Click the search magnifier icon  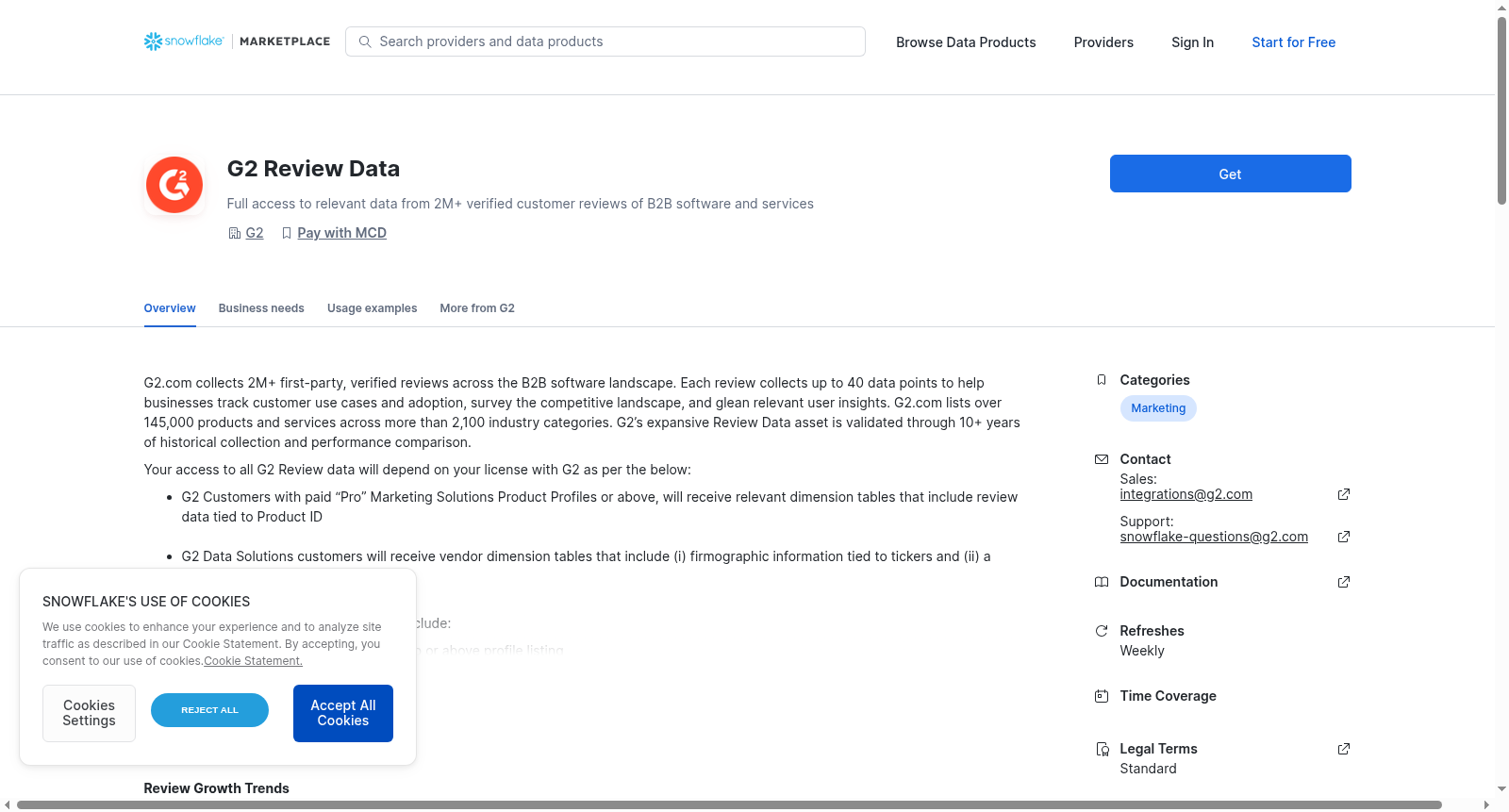point(365,41)
